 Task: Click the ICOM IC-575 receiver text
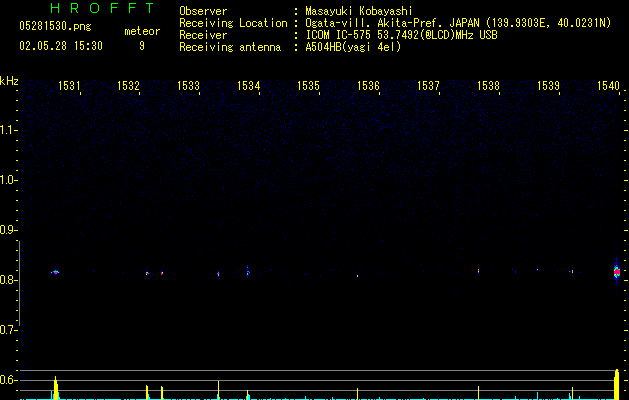[x=401, y=35]
